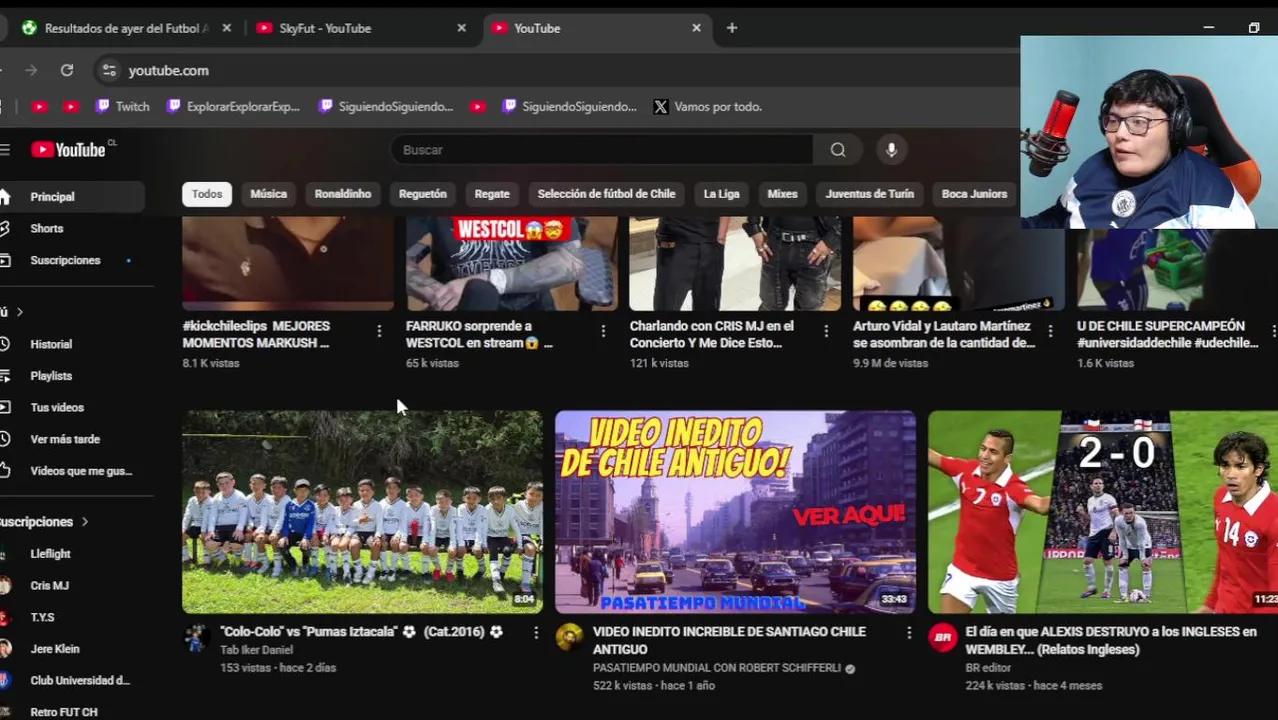
Task: Expand the Tú section chevron
Action: pyautogui.click(x=19, y=312)
